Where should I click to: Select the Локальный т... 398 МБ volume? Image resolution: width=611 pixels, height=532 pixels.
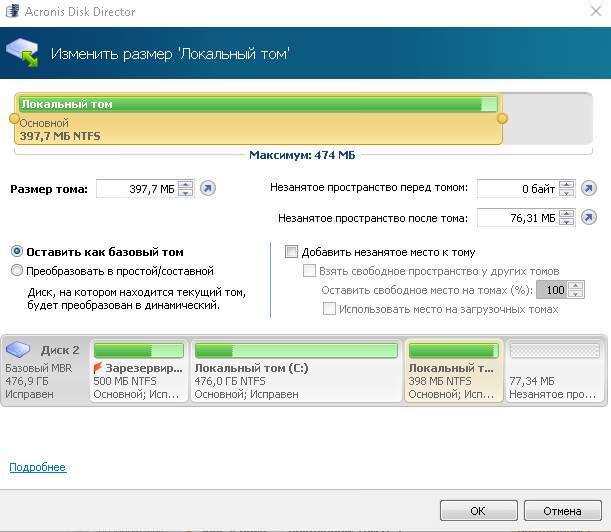(x=454, y=370)
